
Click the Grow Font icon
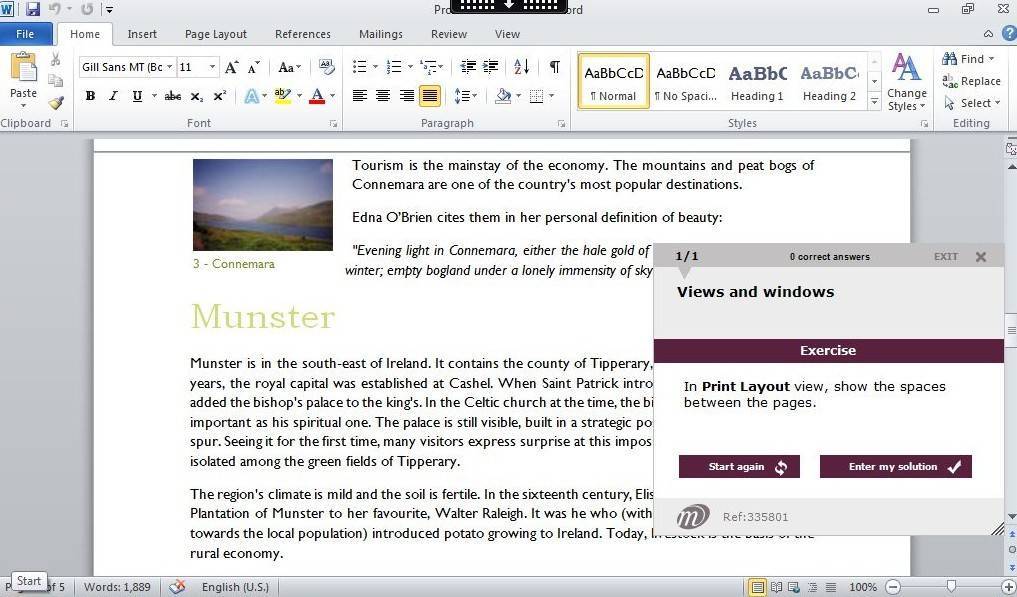pos(231,67)
